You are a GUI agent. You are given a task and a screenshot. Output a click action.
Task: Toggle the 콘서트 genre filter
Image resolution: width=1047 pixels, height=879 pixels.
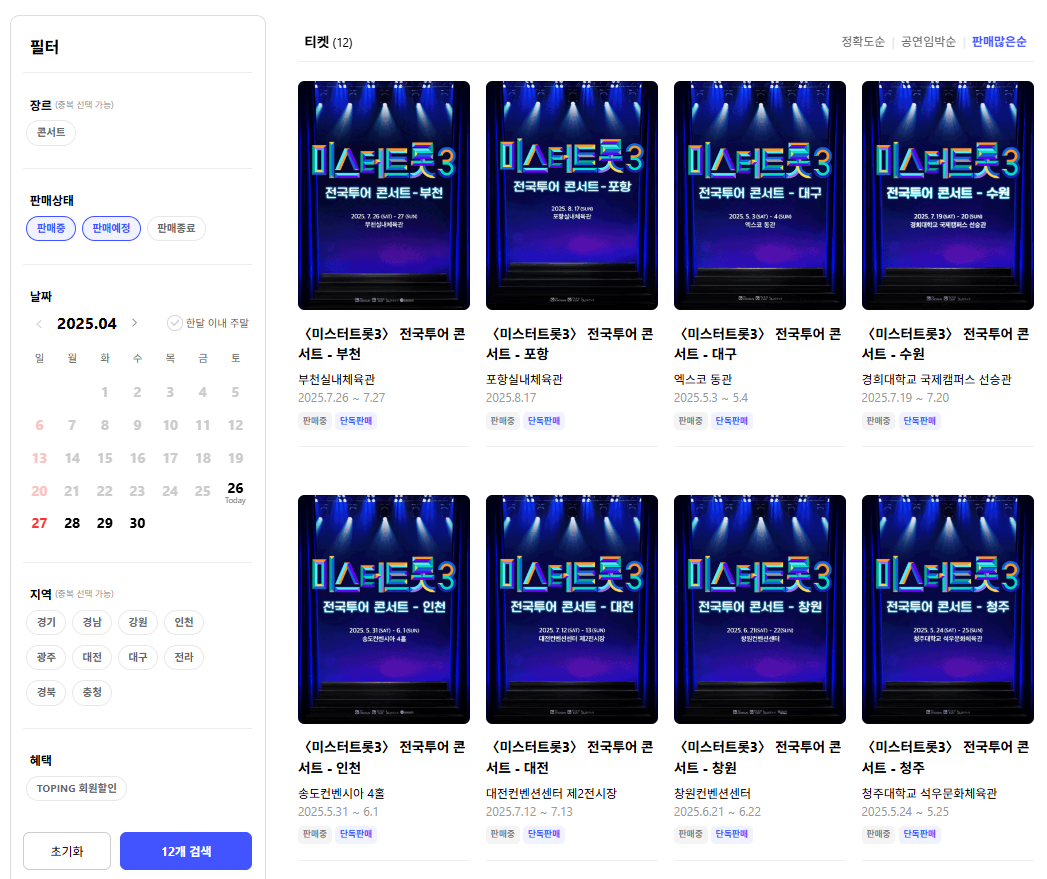pyautogui.click(x=51, y=132)
